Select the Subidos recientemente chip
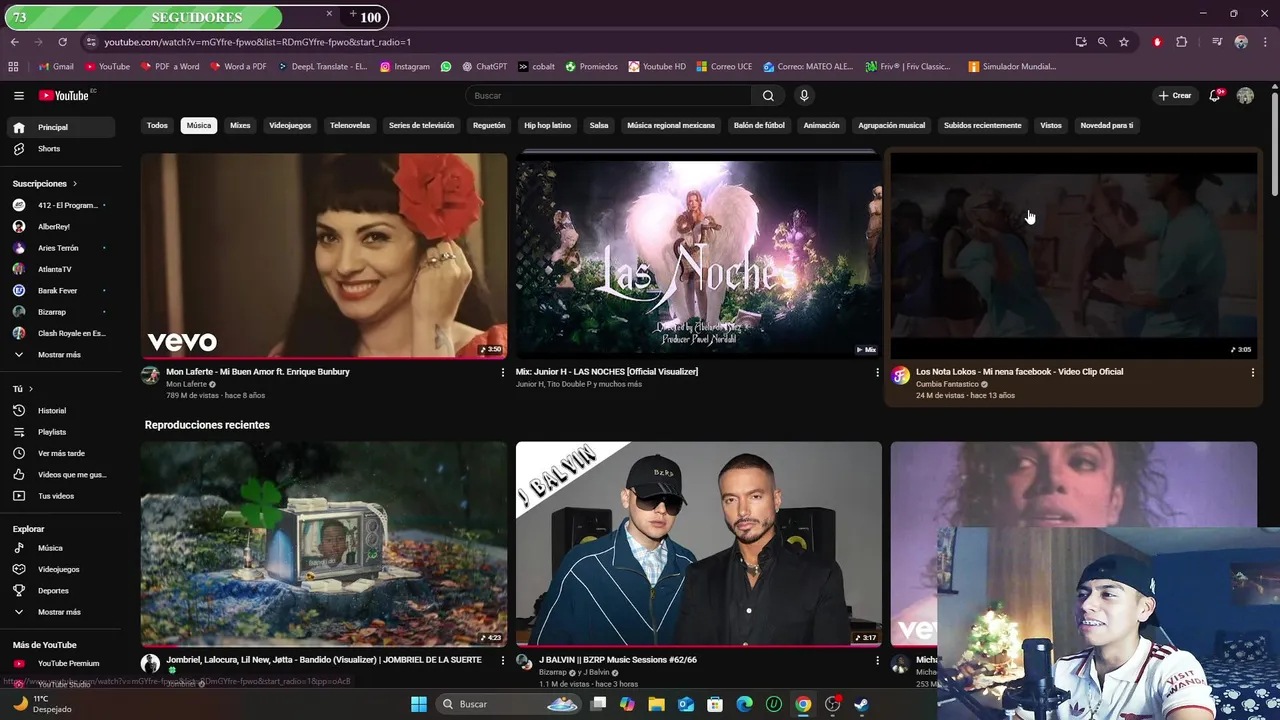 tap(983, 126)
